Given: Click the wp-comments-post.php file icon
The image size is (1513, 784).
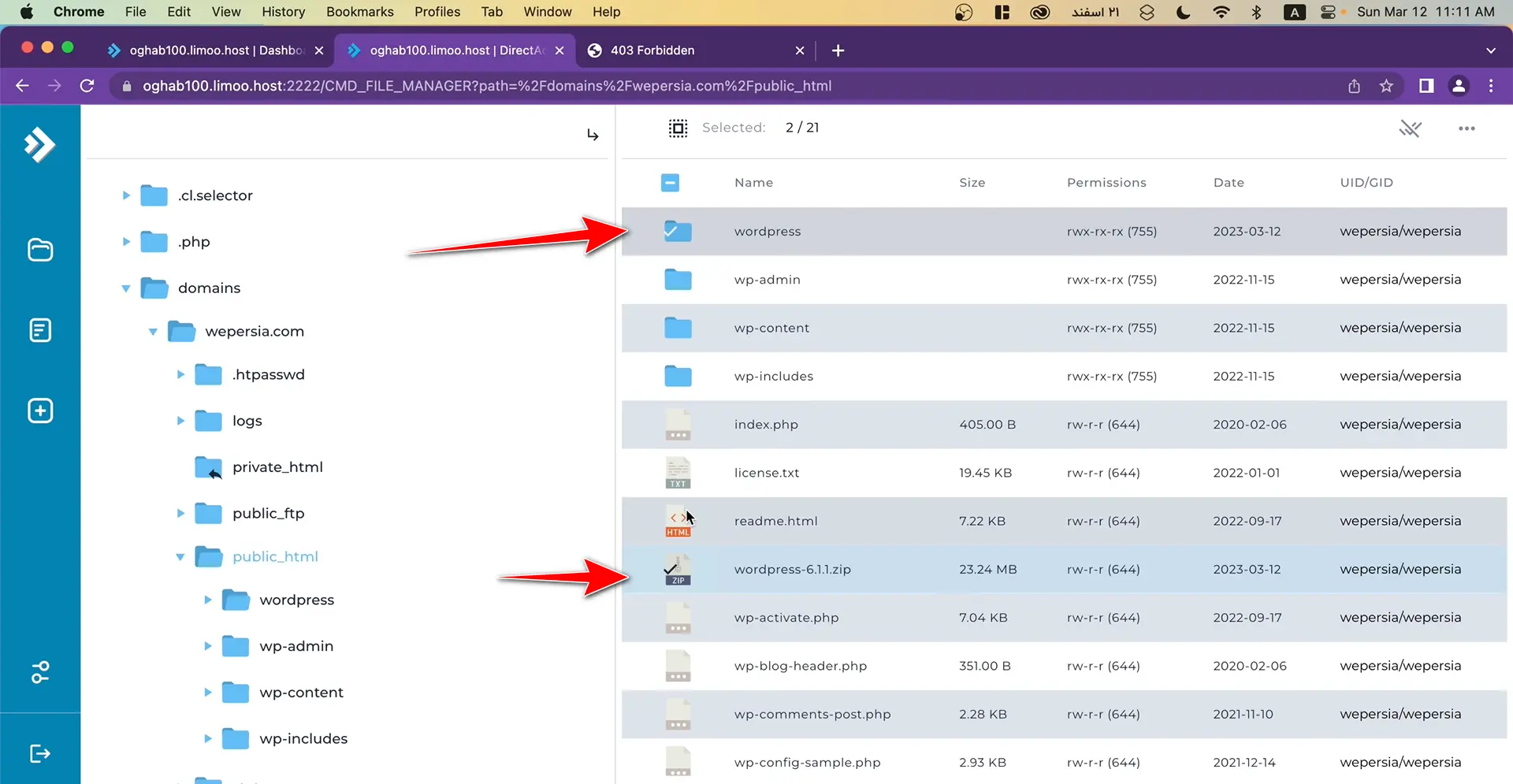Looking at the screenshot, I should point(678,714).
